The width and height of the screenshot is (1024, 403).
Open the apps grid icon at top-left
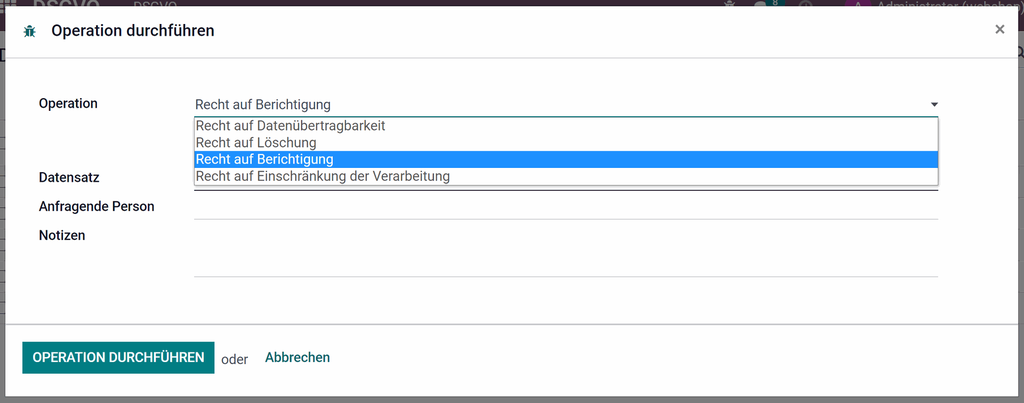tap(10, 3)
